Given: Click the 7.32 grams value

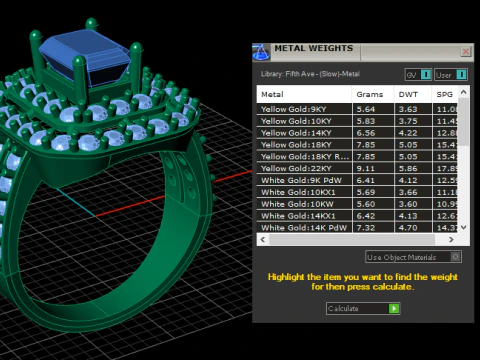Looking at the screenshot, I should pos(366,228).
